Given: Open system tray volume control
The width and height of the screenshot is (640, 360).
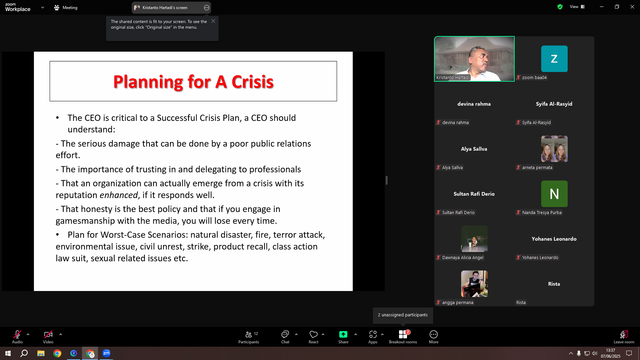Looking at the screenshot, I should point(595,353).
